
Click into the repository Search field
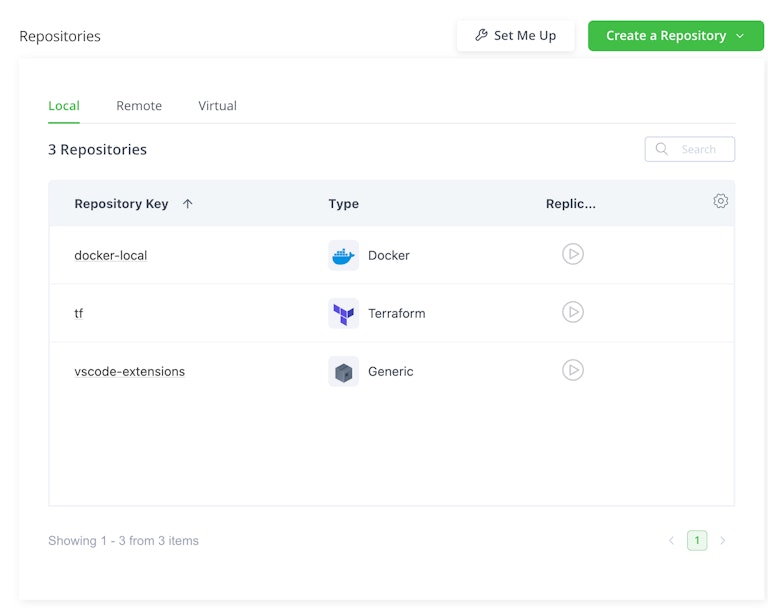tap(700, 150)
